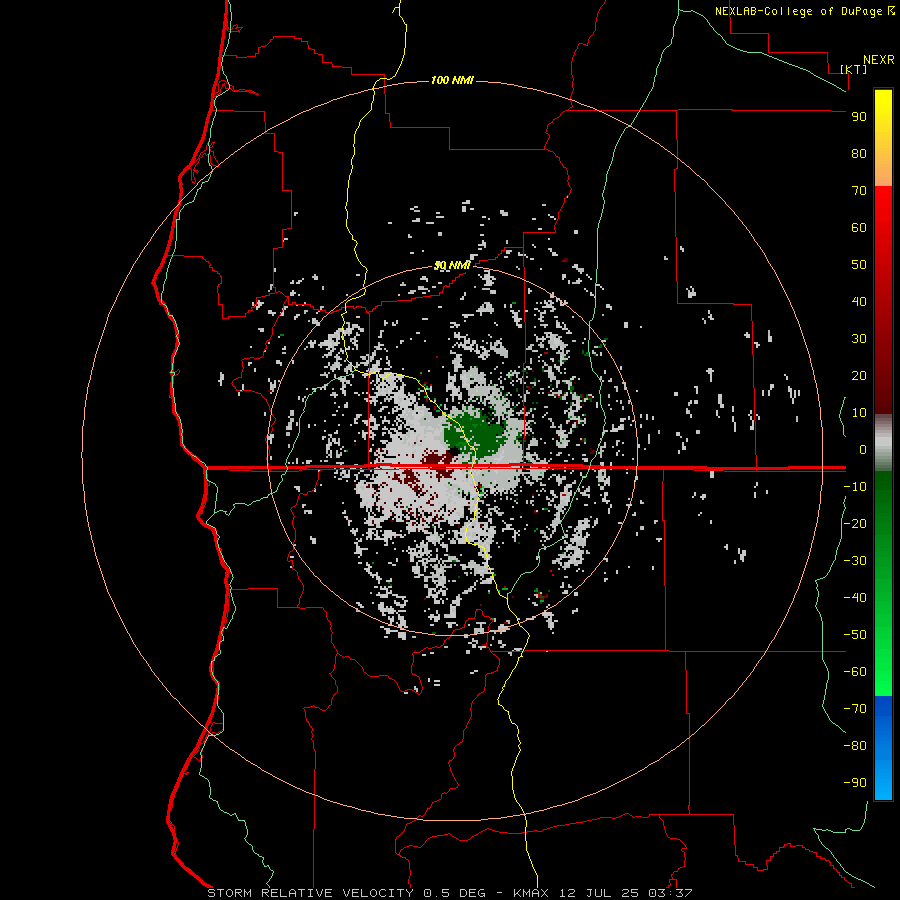Click the [KT] units label
This screenshot has height=900, width=900.
pyautogui.click(x=854, y=69)
